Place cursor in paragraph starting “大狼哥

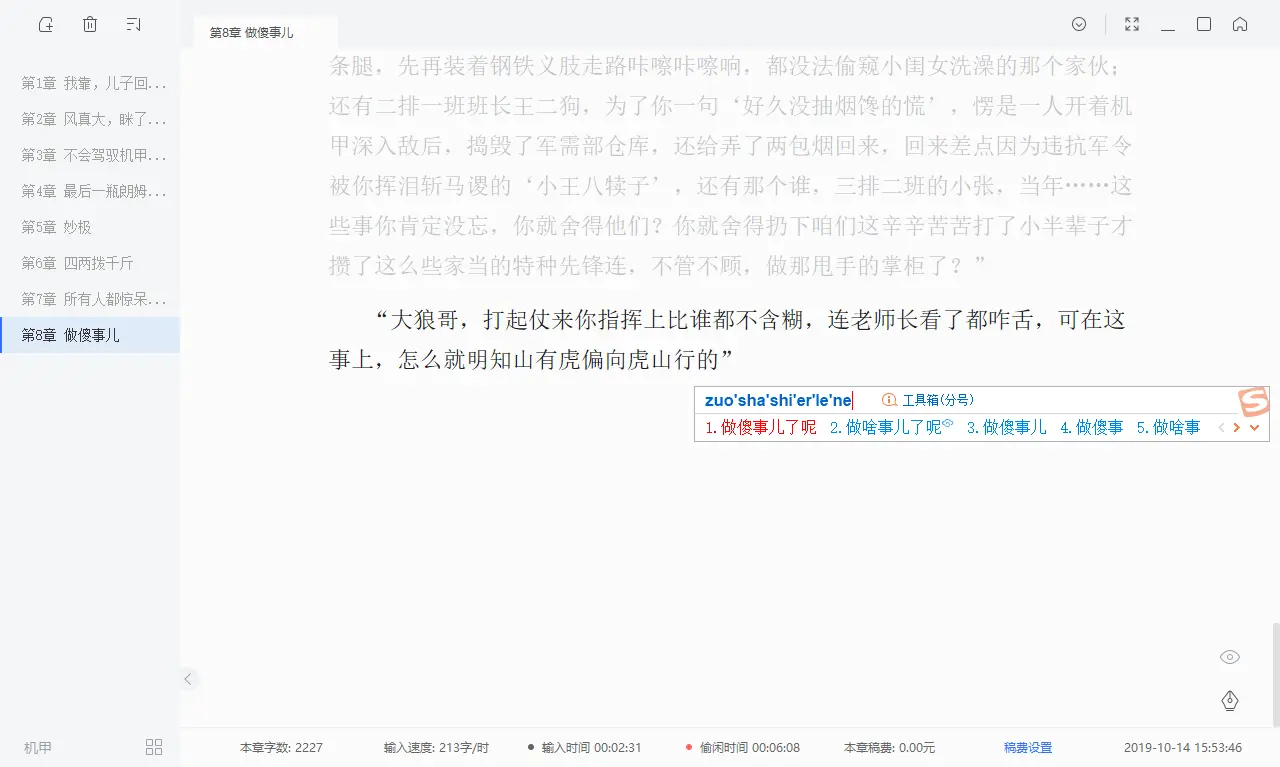click(x=730, y=339)
